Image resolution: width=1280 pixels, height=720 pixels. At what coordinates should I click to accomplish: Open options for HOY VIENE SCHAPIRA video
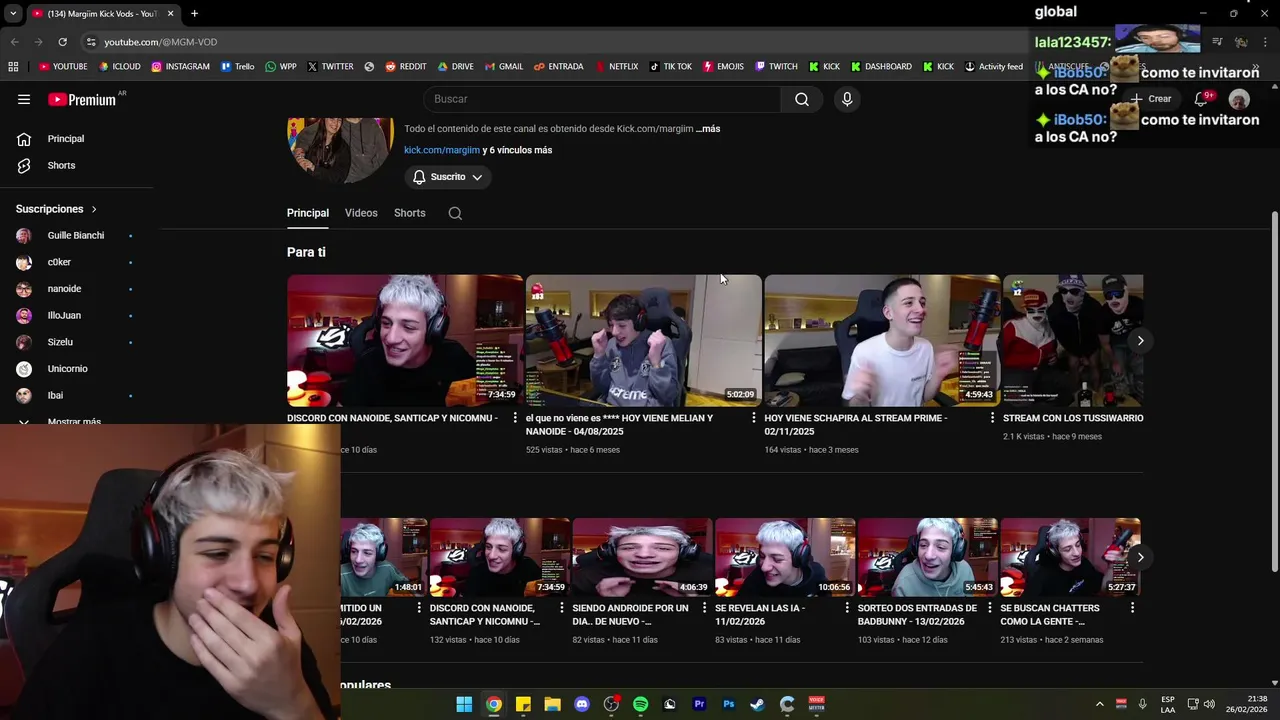[x=992, y=418]
